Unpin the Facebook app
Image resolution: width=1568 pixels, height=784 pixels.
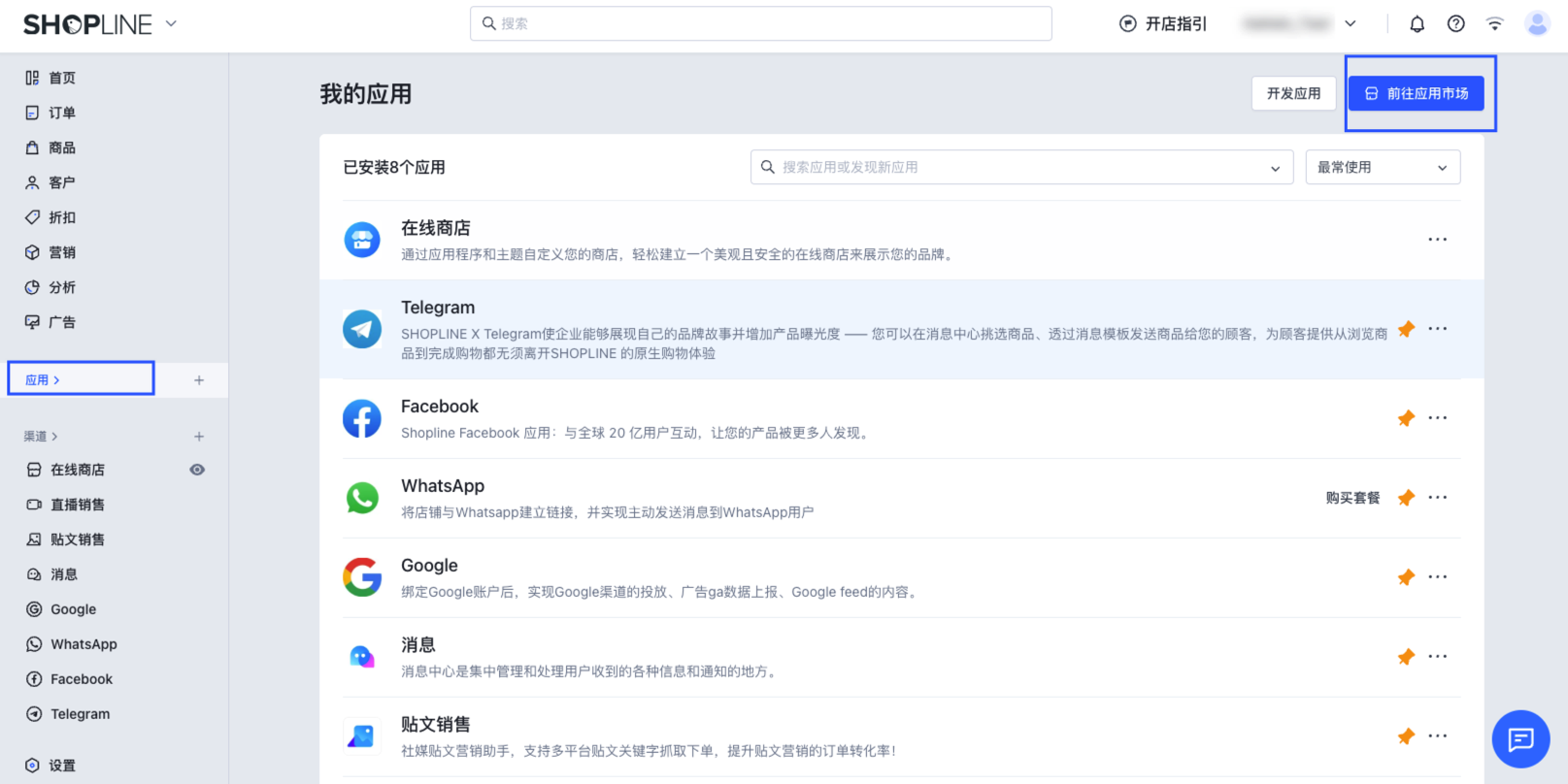coord(1406,419)
